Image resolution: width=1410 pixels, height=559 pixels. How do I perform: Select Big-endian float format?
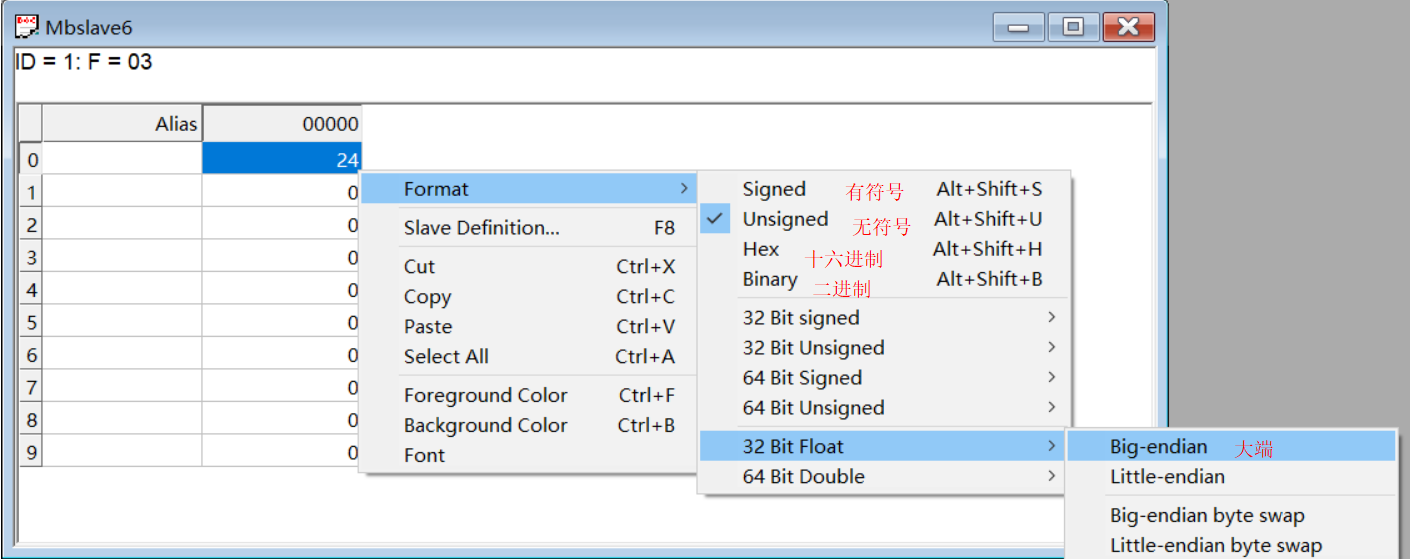point(1159,447)
